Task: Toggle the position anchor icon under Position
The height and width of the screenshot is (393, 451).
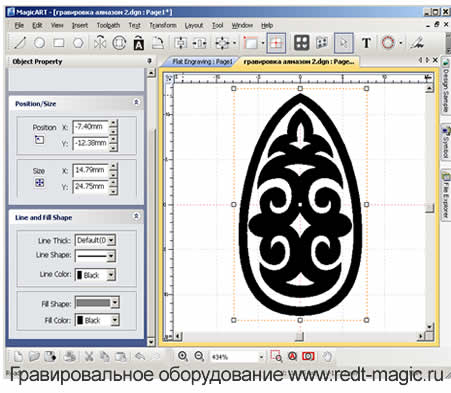Action: 39,140
